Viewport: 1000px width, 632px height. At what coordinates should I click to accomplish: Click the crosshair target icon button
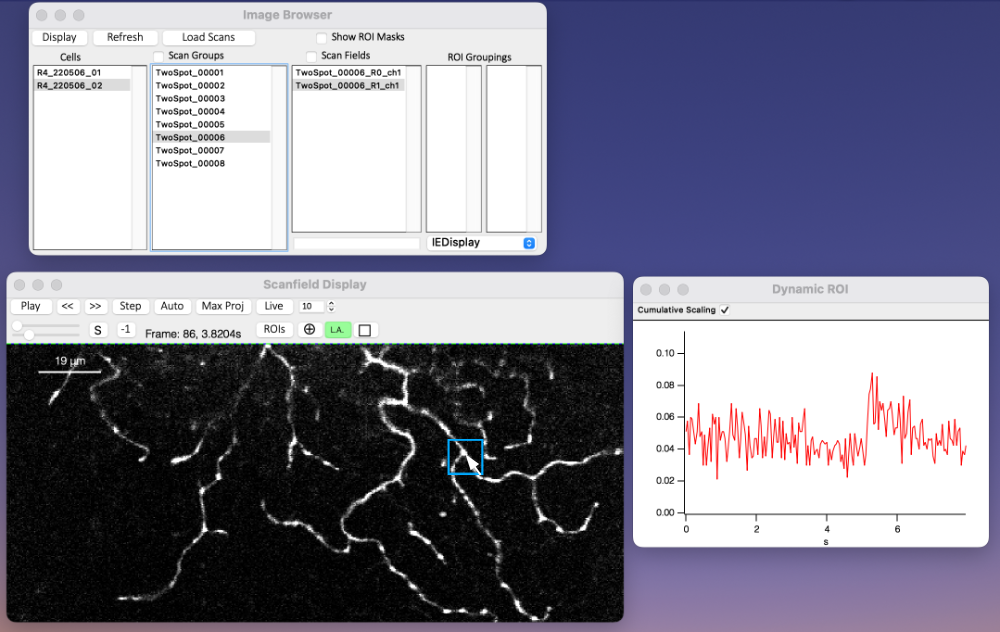(x=309, y=330)
